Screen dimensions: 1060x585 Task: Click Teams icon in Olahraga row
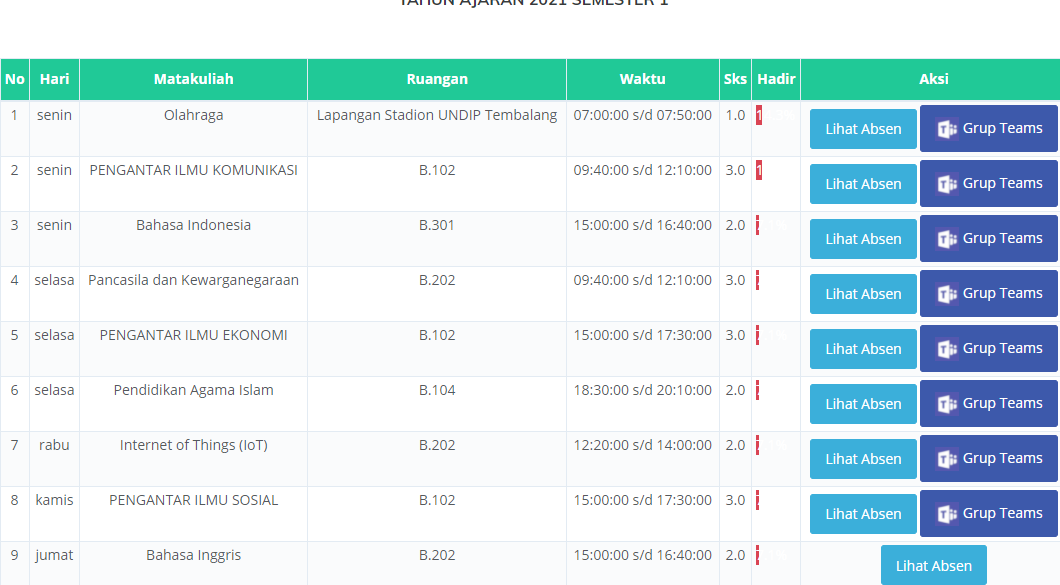click(x=947, y=129)
